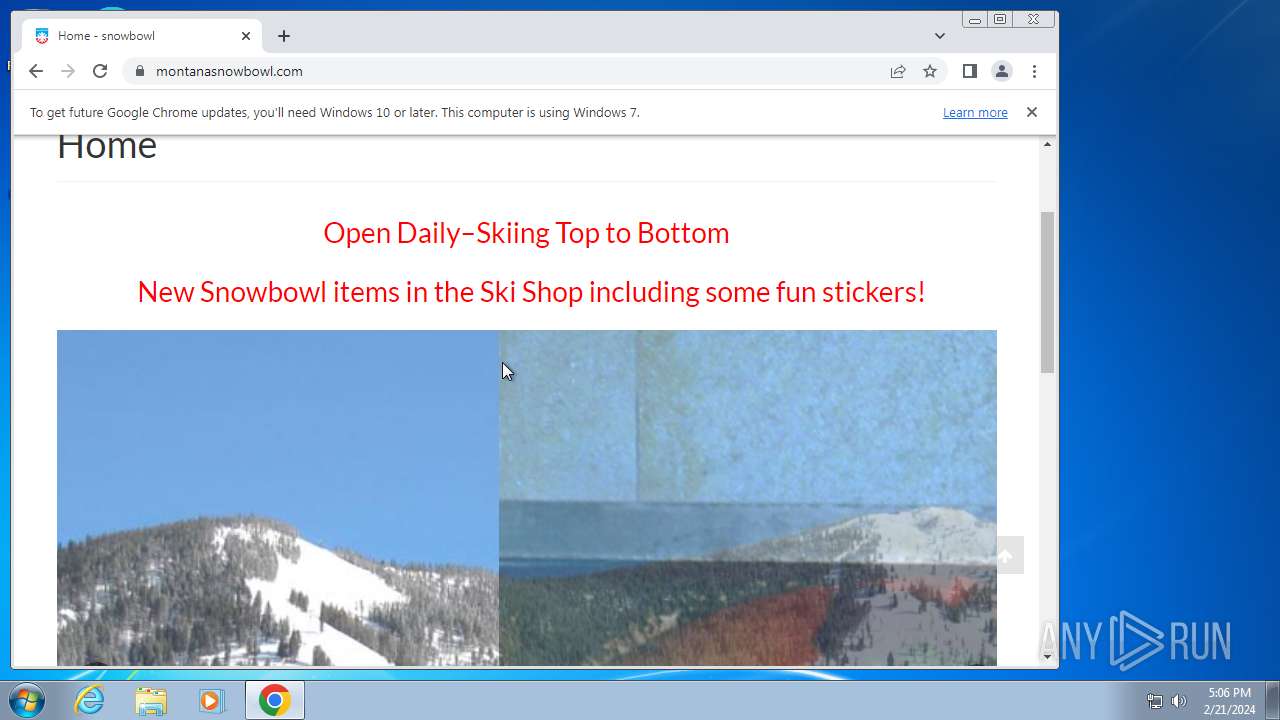This screenshot has height=720, width=1280.
Task: Click 'Open Daily–Skiing Top to Bottom' text
Action: (x=526, y=233)
